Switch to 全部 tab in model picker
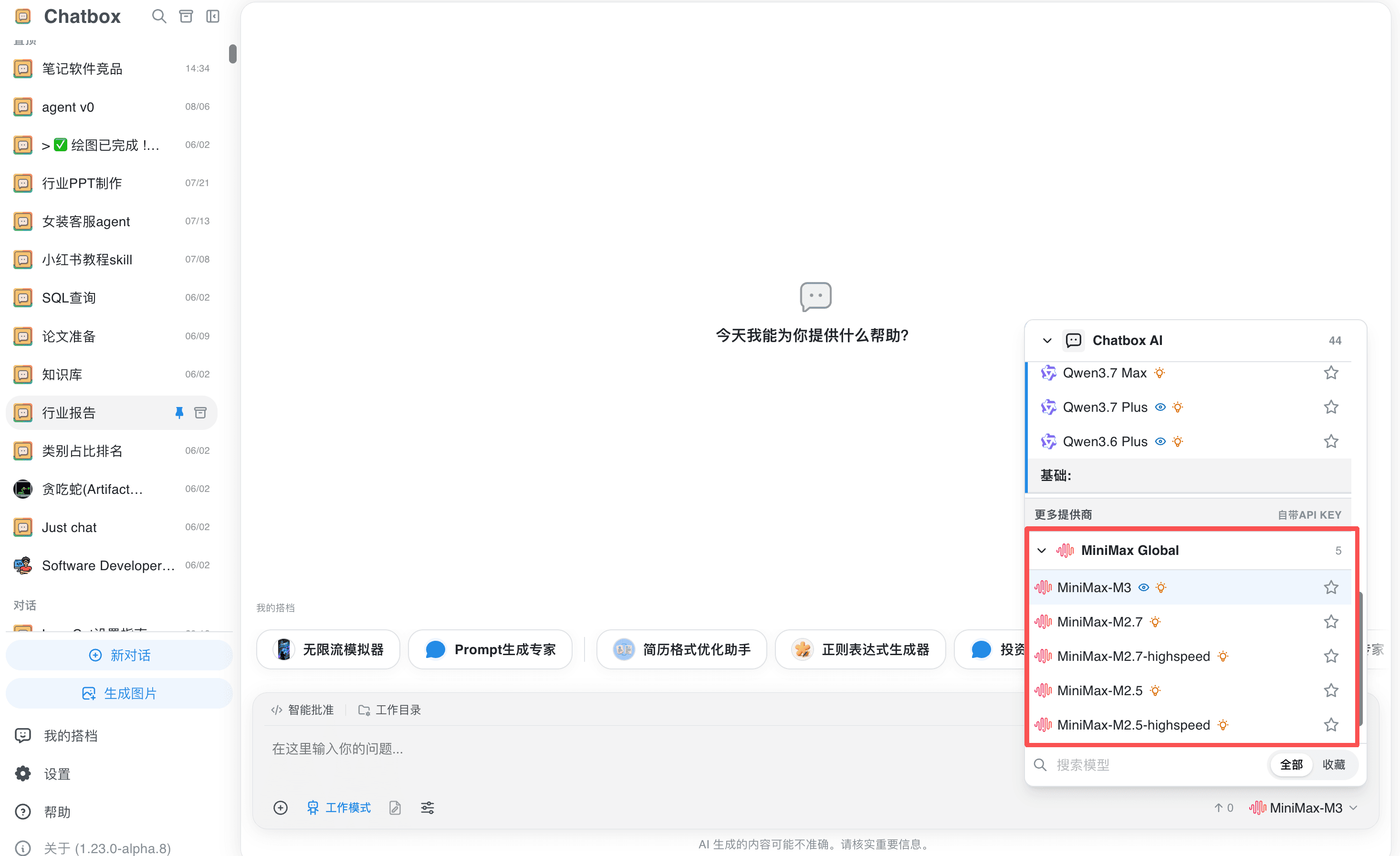The width and height of the screenshot is (1400, 856). point(1291,764)
